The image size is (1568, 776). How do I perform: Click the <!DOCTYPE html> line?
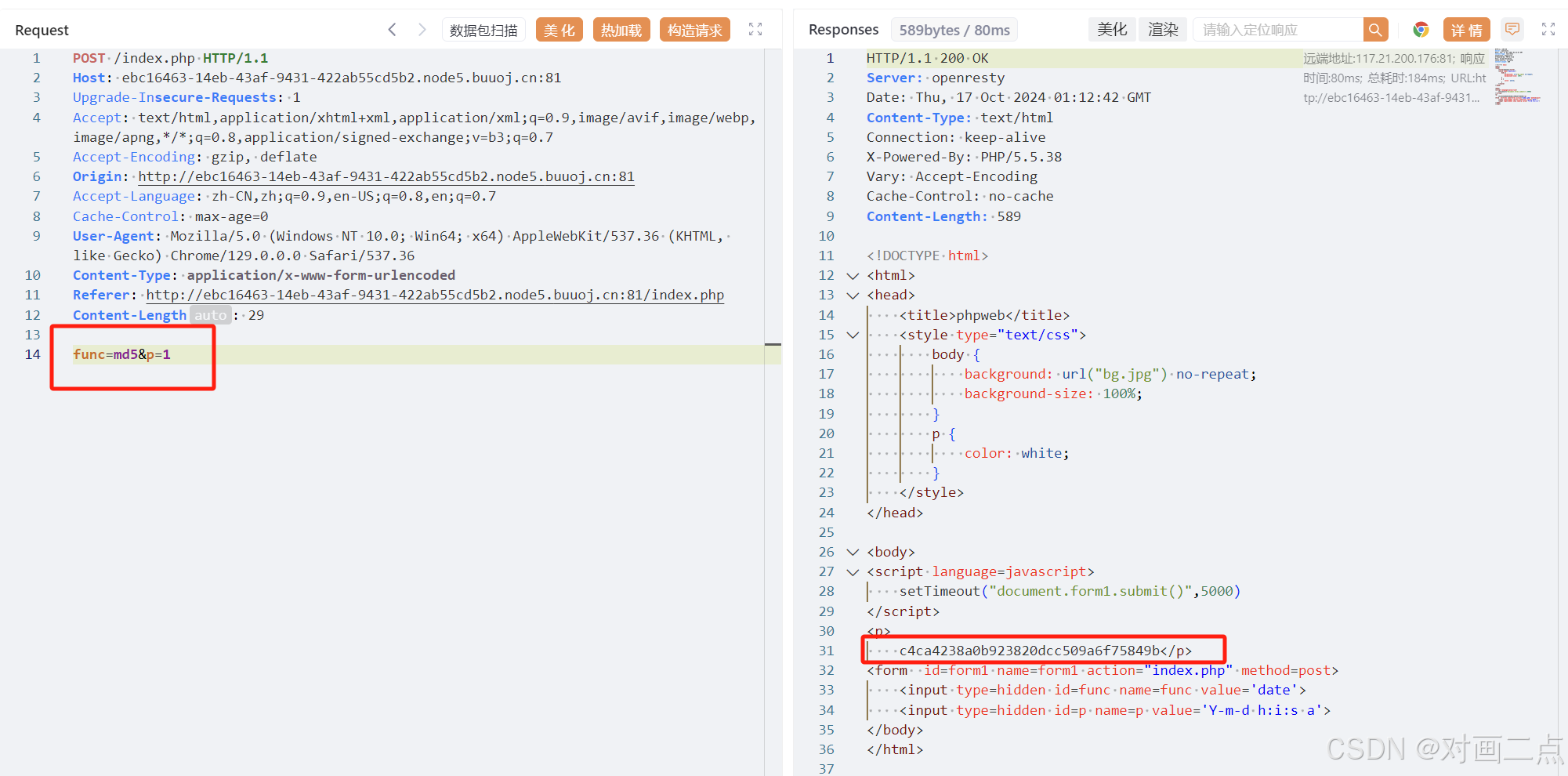(927, 256)
